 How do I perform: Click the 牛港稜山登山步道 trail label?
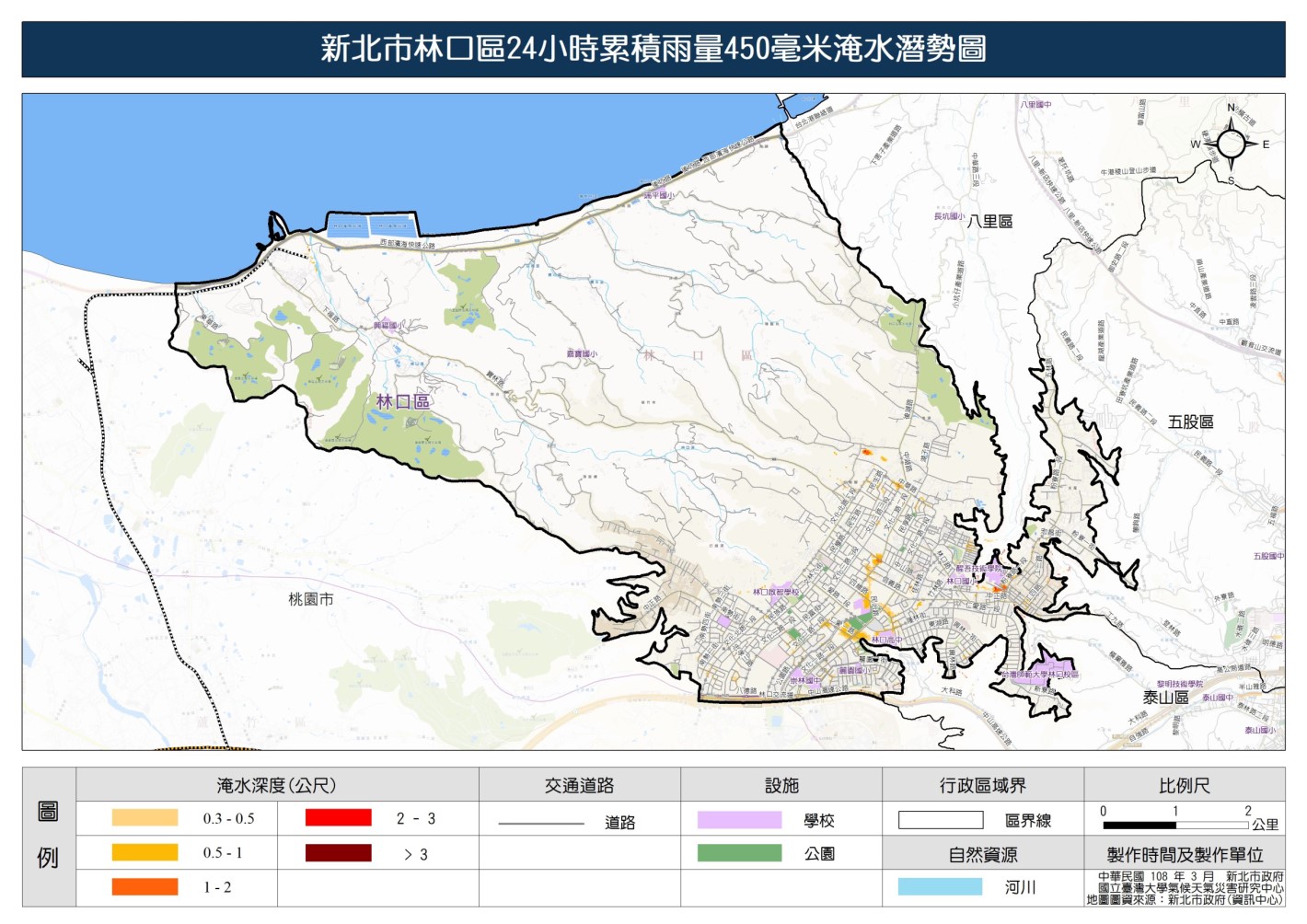(1128, 171)
